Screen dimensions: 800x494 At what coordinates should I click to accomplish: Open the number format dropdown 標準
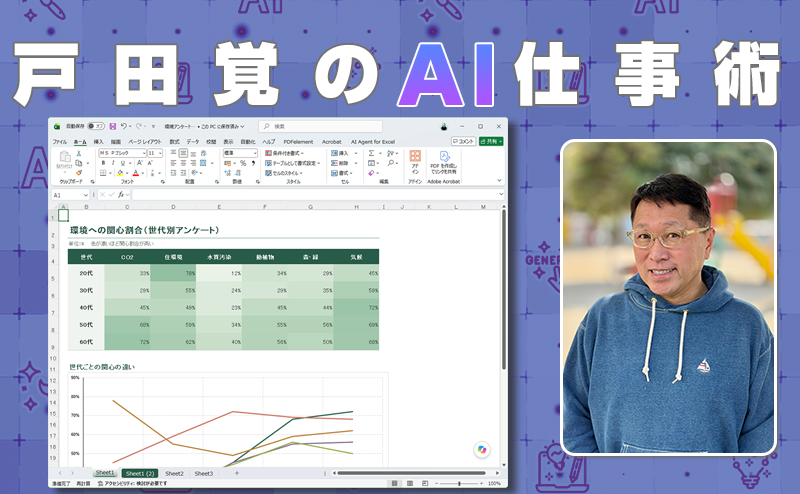[x=240, y=153]
